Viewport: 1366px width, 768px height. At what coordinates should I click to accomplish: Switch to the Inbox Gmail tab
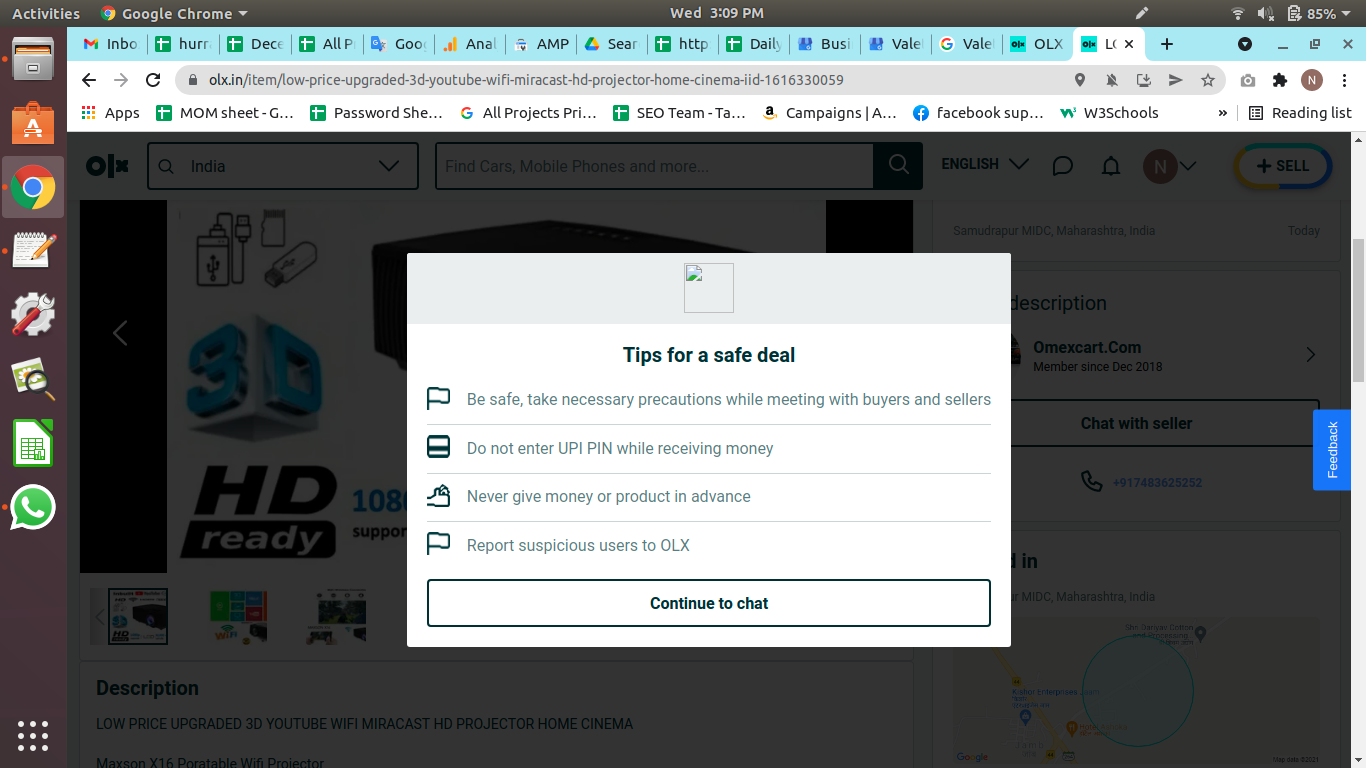[x=111, y=44]
